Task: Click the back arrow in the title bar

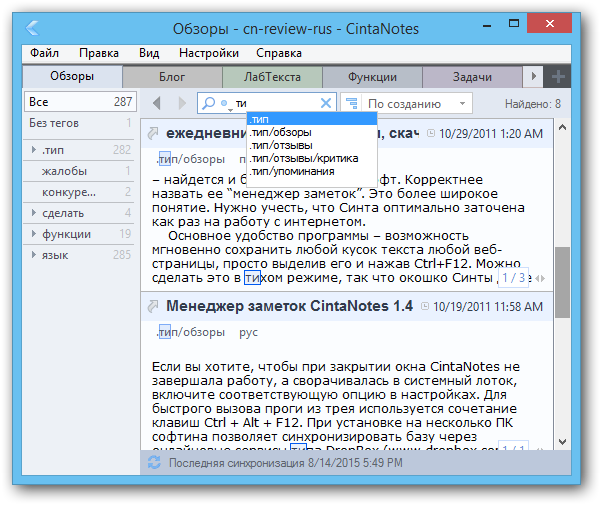Action: pos(32,28)
